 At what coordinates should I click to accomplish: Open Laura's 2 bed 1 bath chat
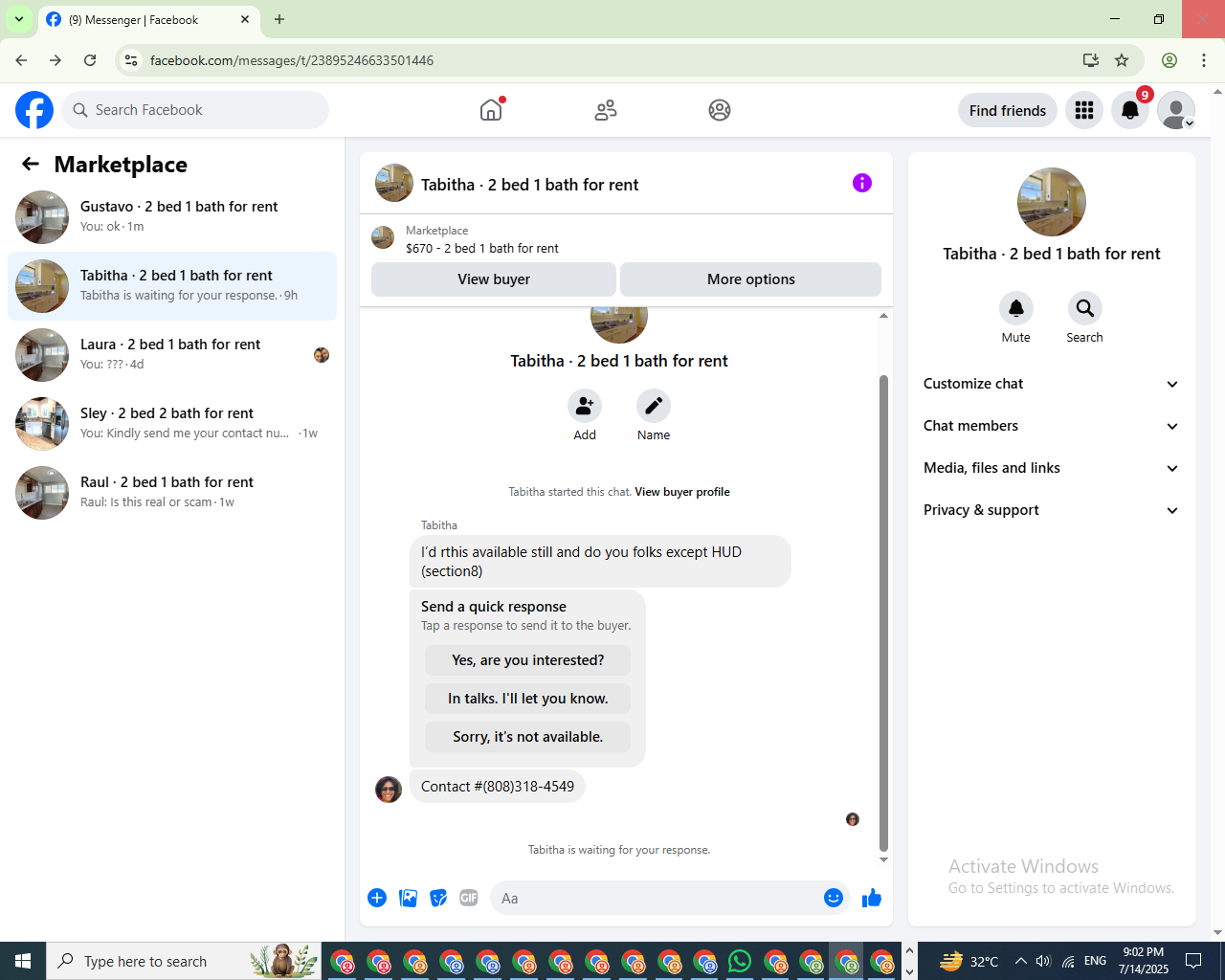pos(172,355)
